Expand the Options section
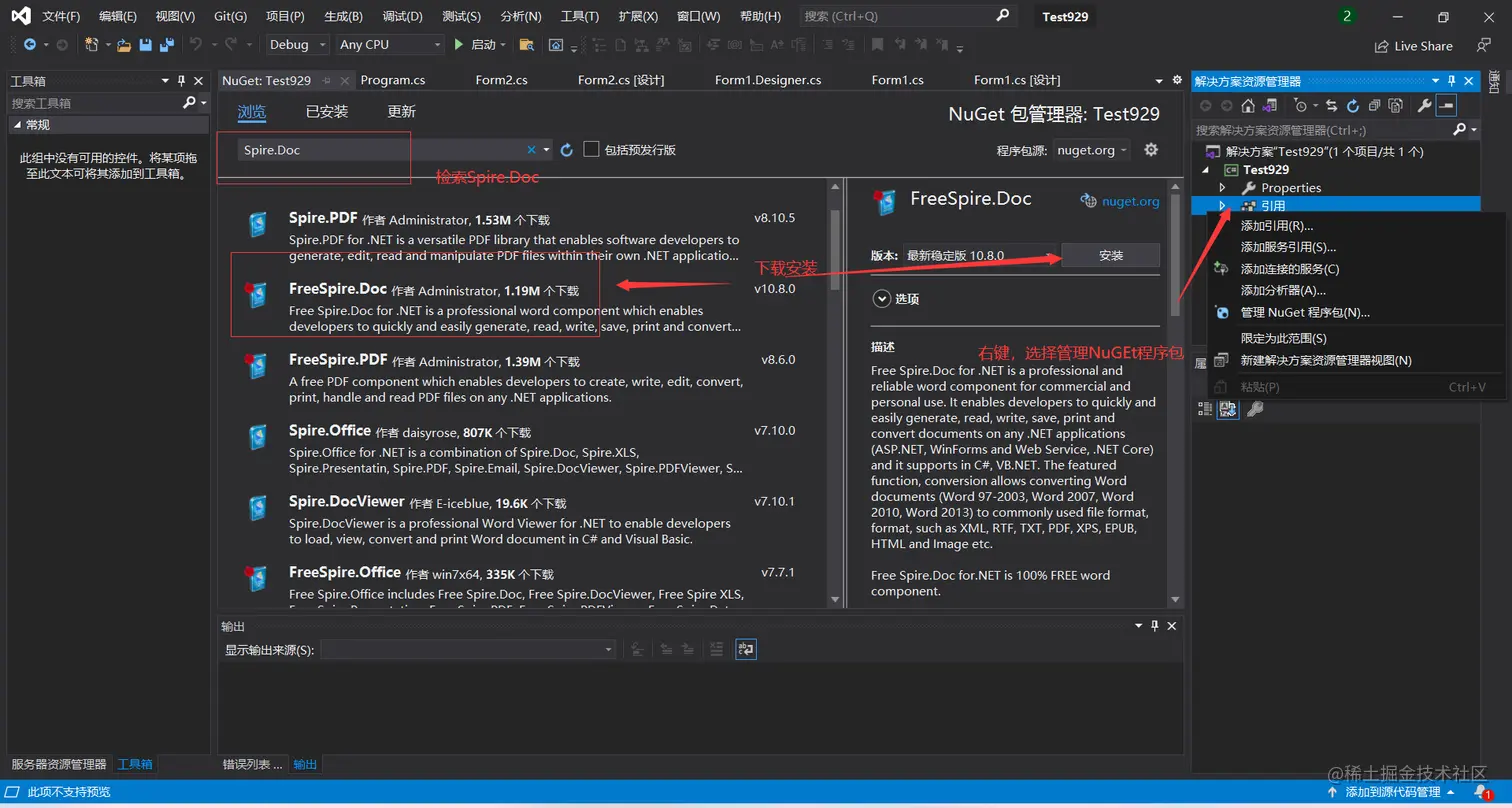 tap(882, 298)
